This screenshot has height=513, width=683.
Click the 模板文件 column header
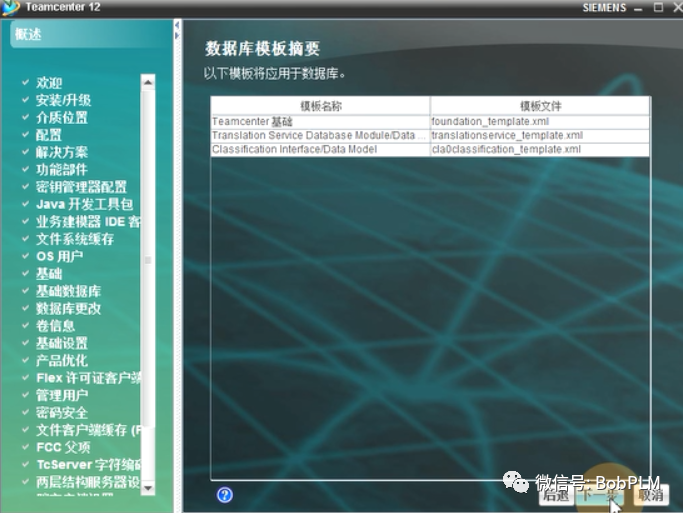(540, 106)
